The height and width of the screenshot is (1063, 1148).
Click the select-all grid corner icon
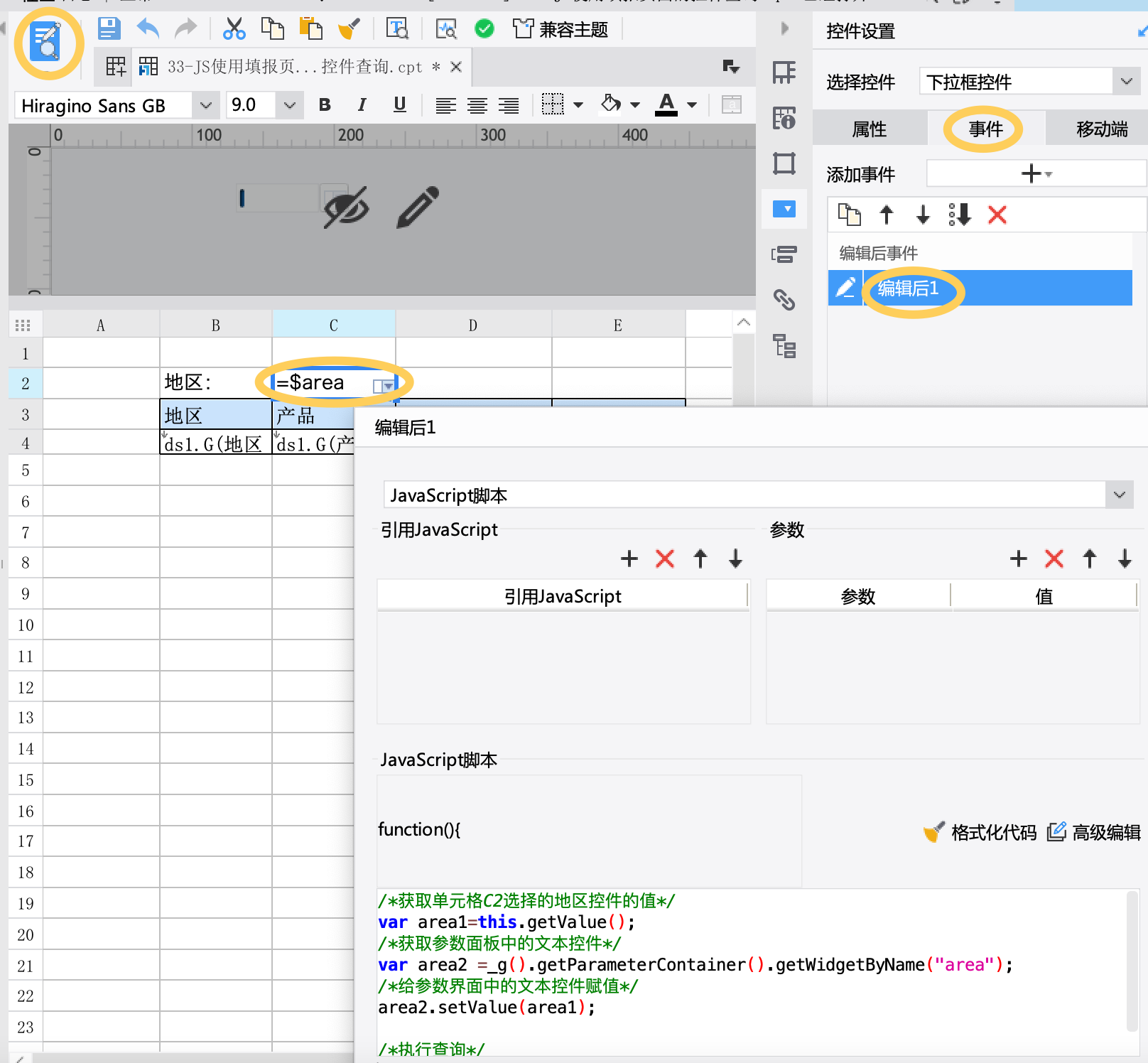click(23, 325)
